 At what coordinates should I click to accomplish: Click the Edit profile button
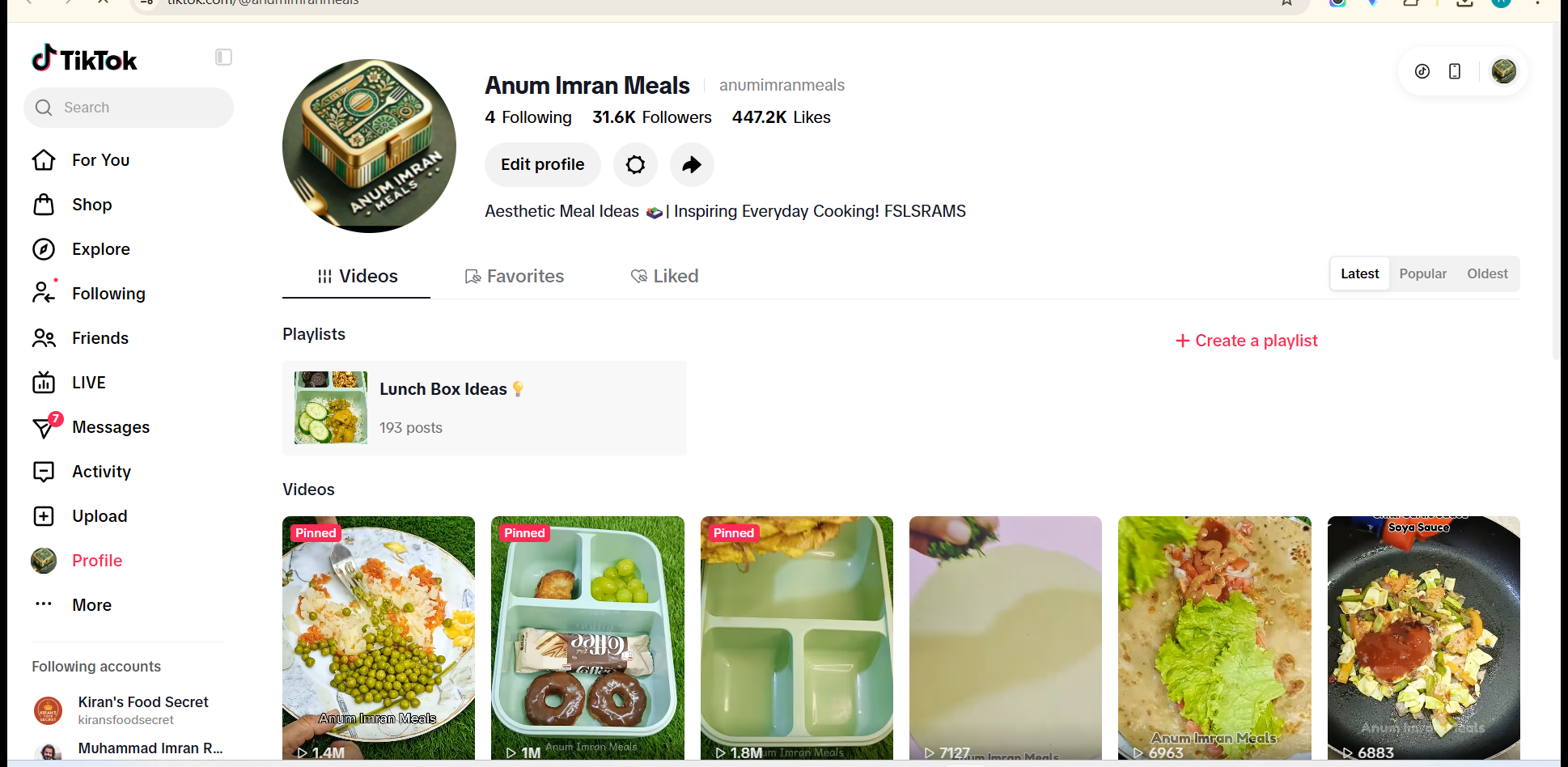click(542, 165)
